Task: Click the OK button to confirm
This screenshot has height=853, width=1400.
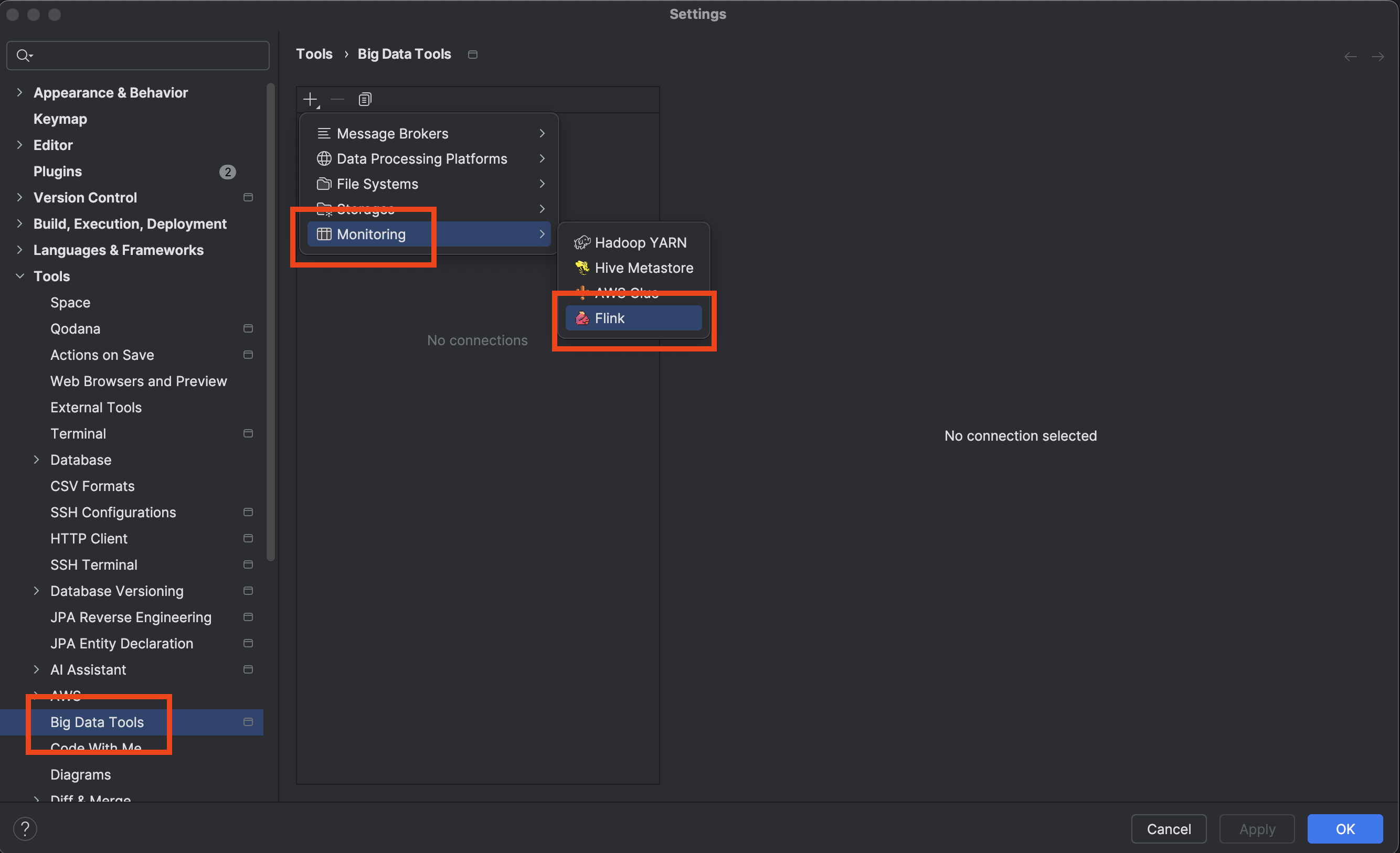Action: (1348, 828)
